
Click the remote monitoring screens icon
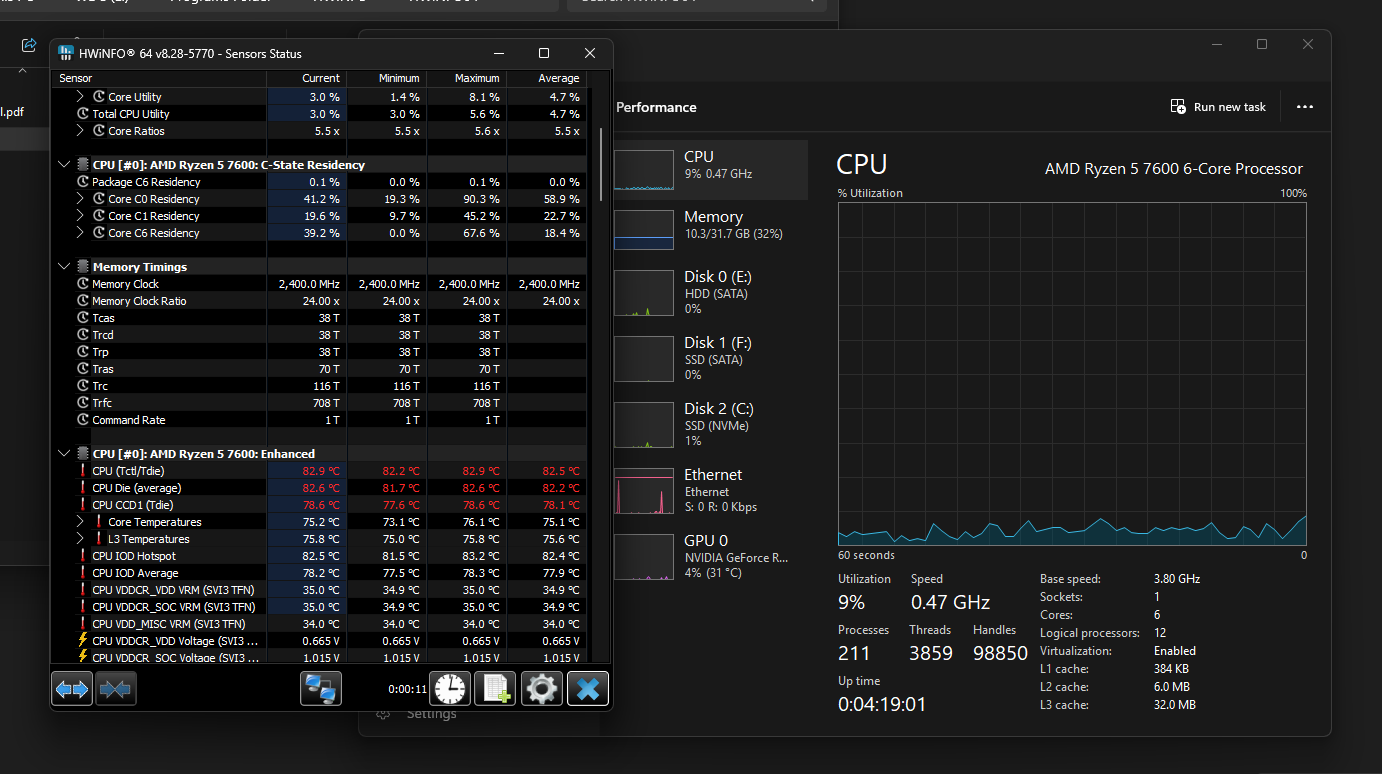pos(320,688)
